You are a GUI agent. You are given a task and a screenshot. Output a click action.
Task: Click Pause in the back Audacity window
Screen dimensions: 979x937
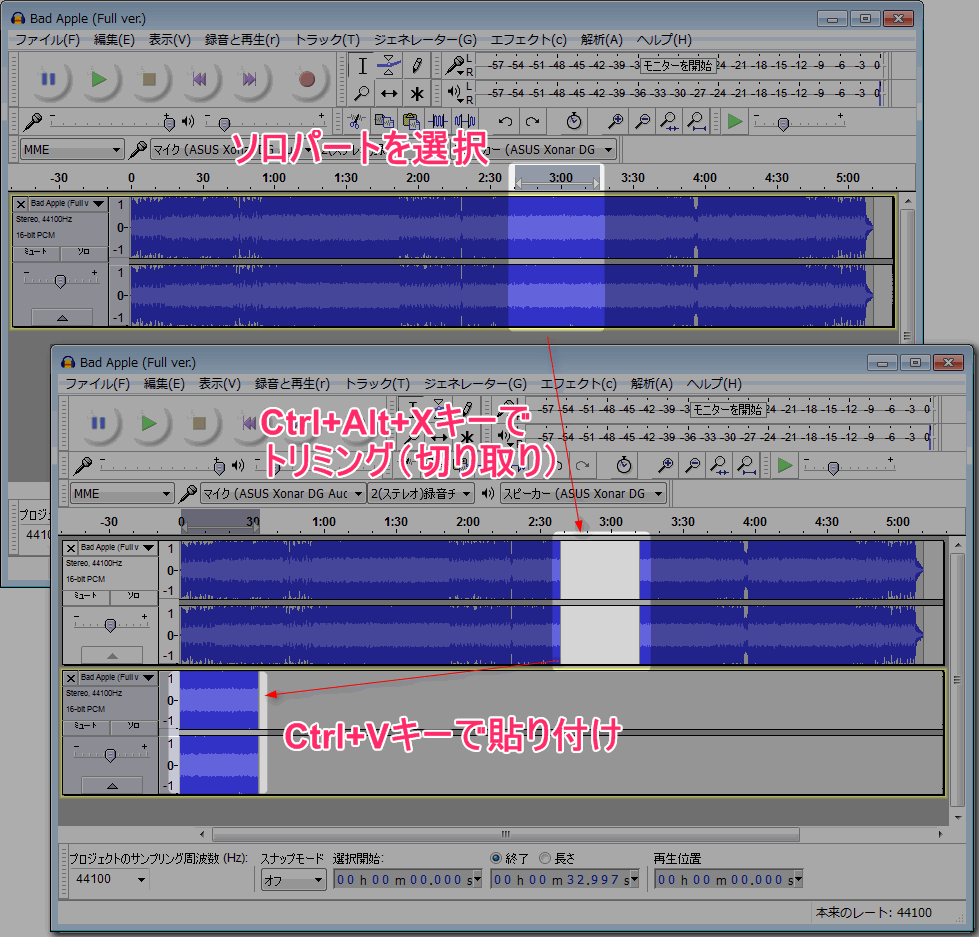(49, 79)
